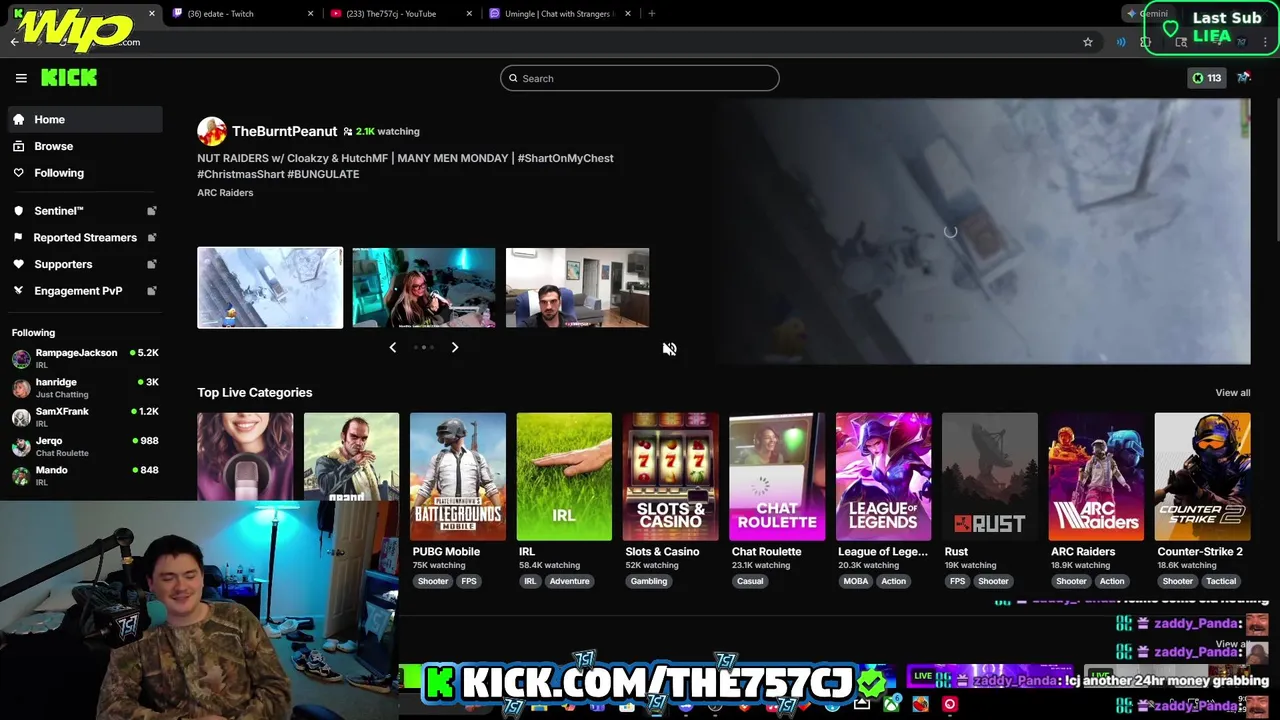Select the woman streamer thumbnail

[424, 288]
